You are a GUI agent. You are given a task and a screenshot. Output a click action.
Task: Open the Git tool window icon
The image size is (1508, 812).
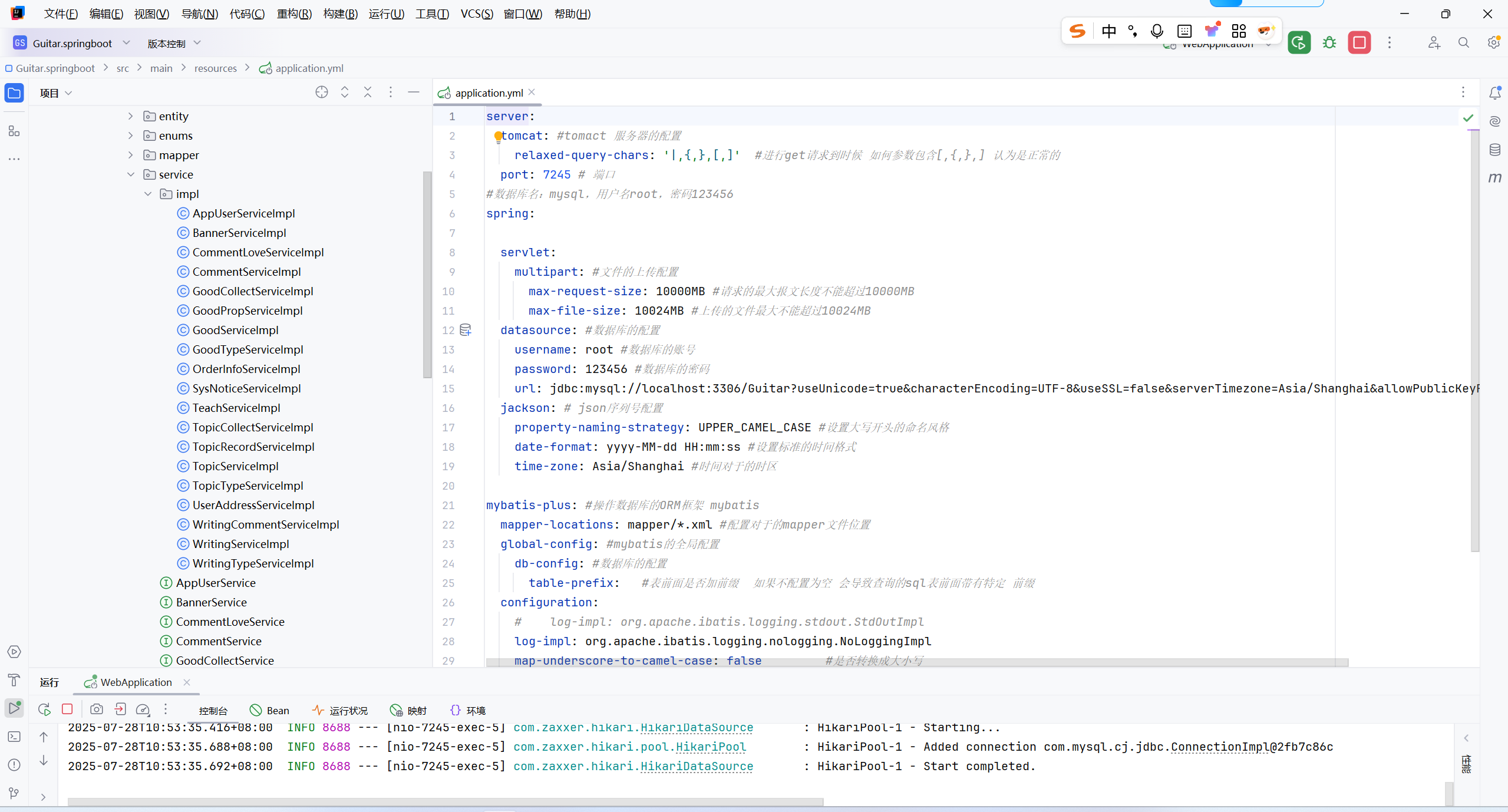point(14,793)
